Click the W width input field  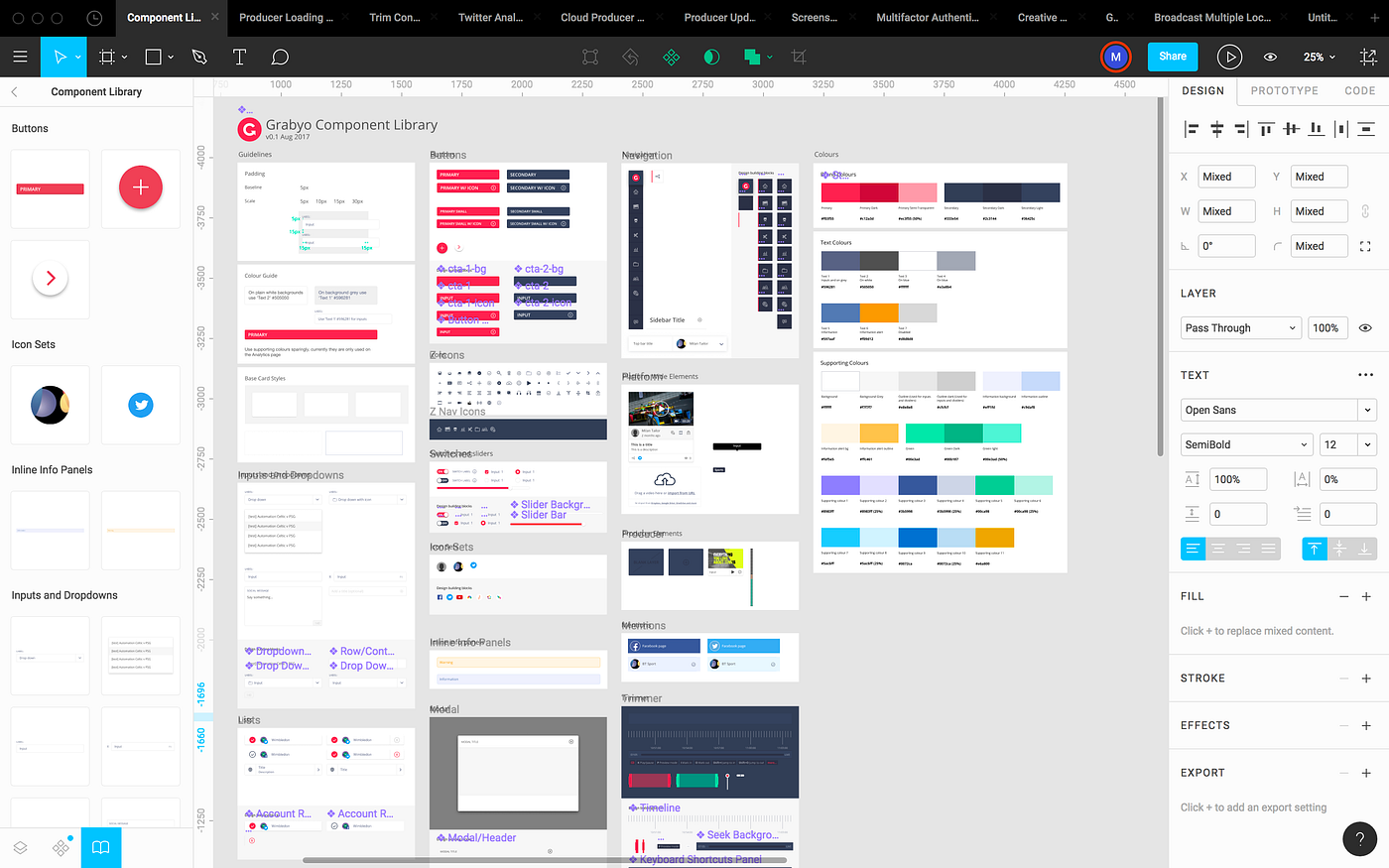pos(1226,210)
